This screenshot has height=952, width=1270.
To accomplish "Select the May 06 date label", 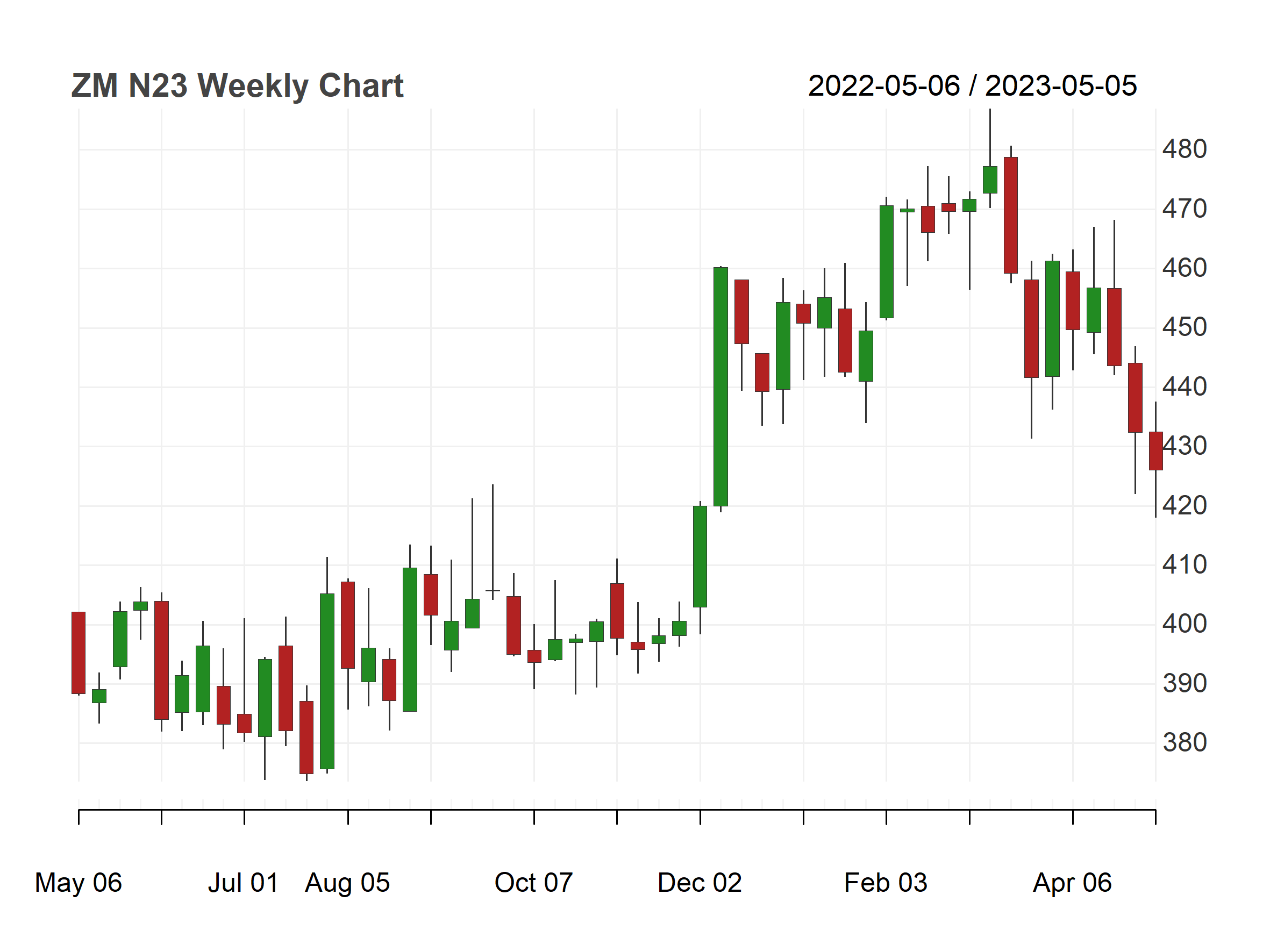I will (x=79, y=883).
